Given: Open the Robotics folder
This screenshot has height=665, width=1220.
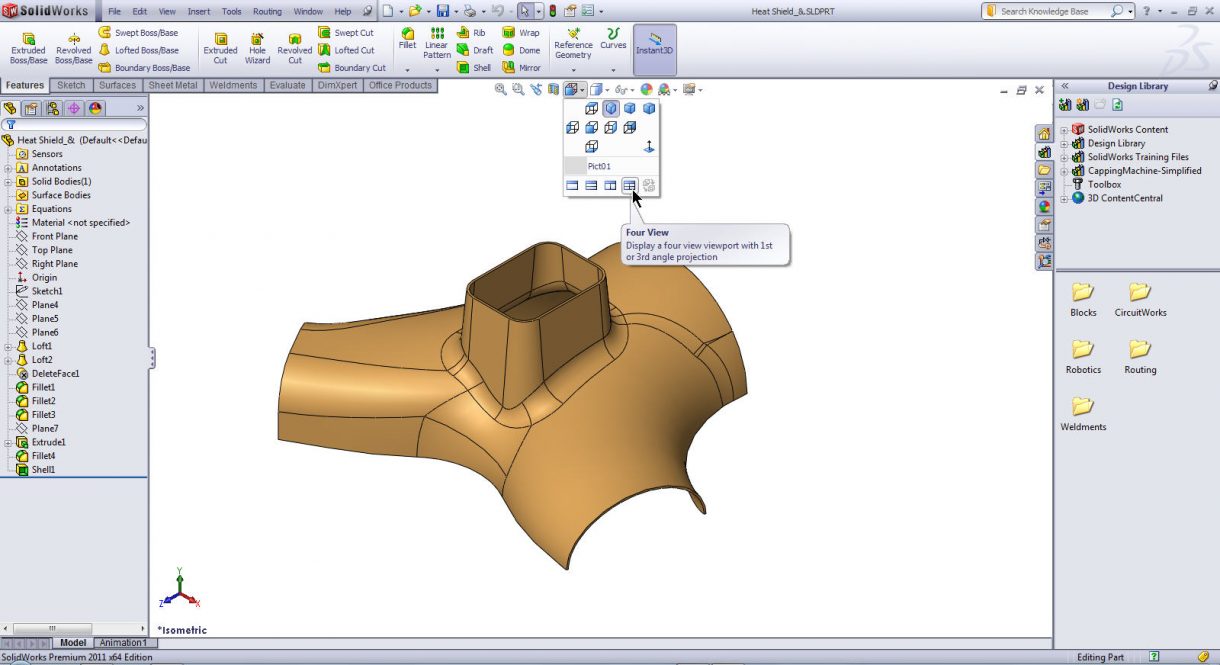Looking at the screenshot, I should [1083, 356].
